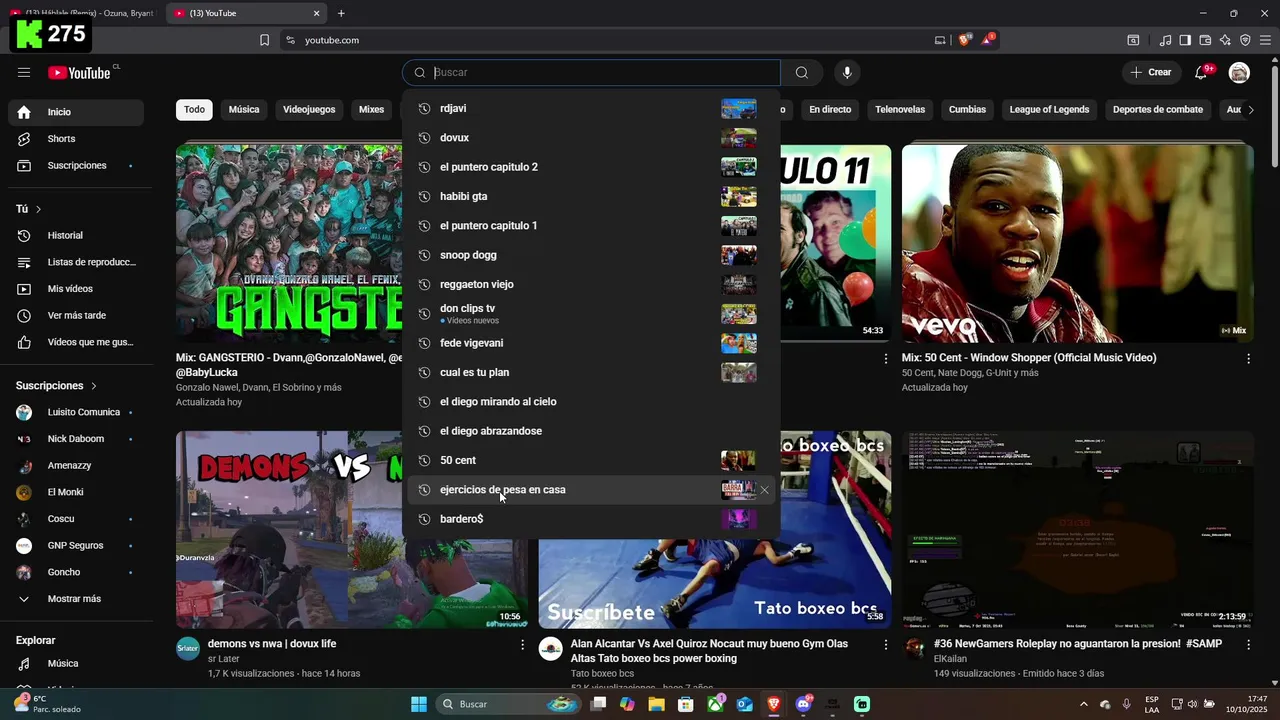Screen dimensions: 1280x720
Task: Expand the Tú section chevron
Action: [x=39, y=209]
